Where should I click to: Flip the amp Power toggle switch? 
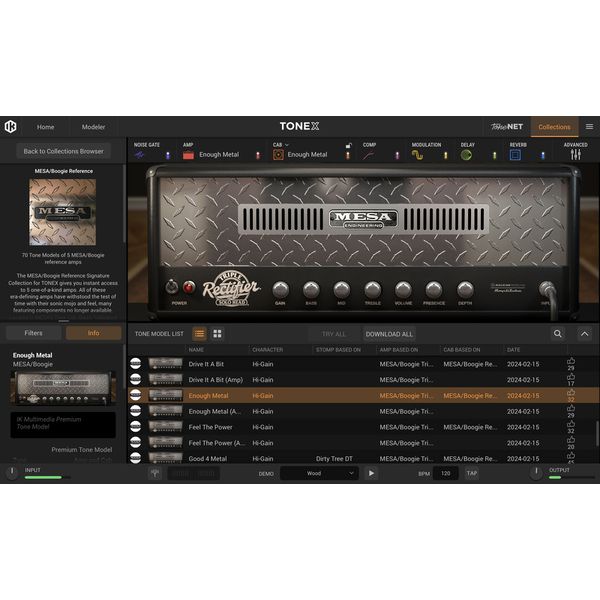point(172,287)
